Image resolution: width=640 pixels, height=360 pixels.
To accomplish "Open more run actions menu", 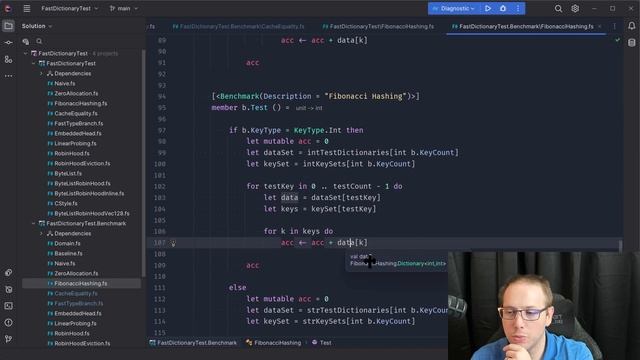I will tap(518, 8).
